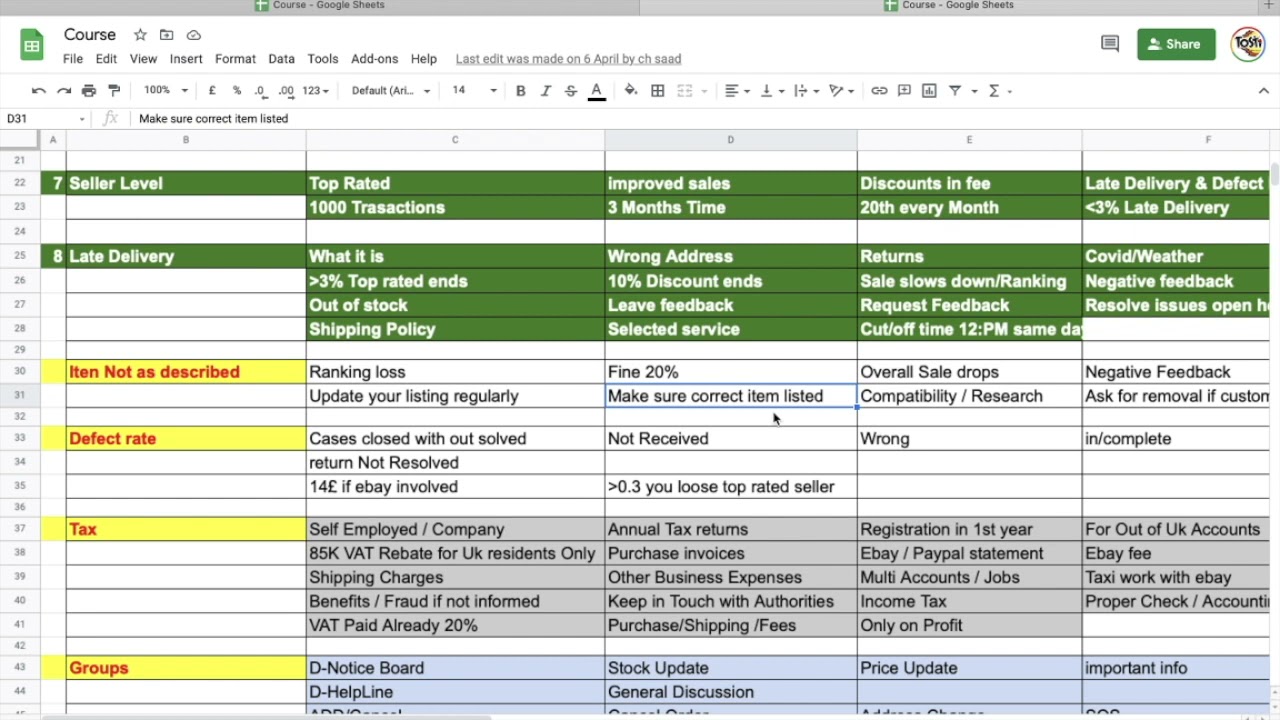Click the Course document title
1280x720 pixels.
90,35
